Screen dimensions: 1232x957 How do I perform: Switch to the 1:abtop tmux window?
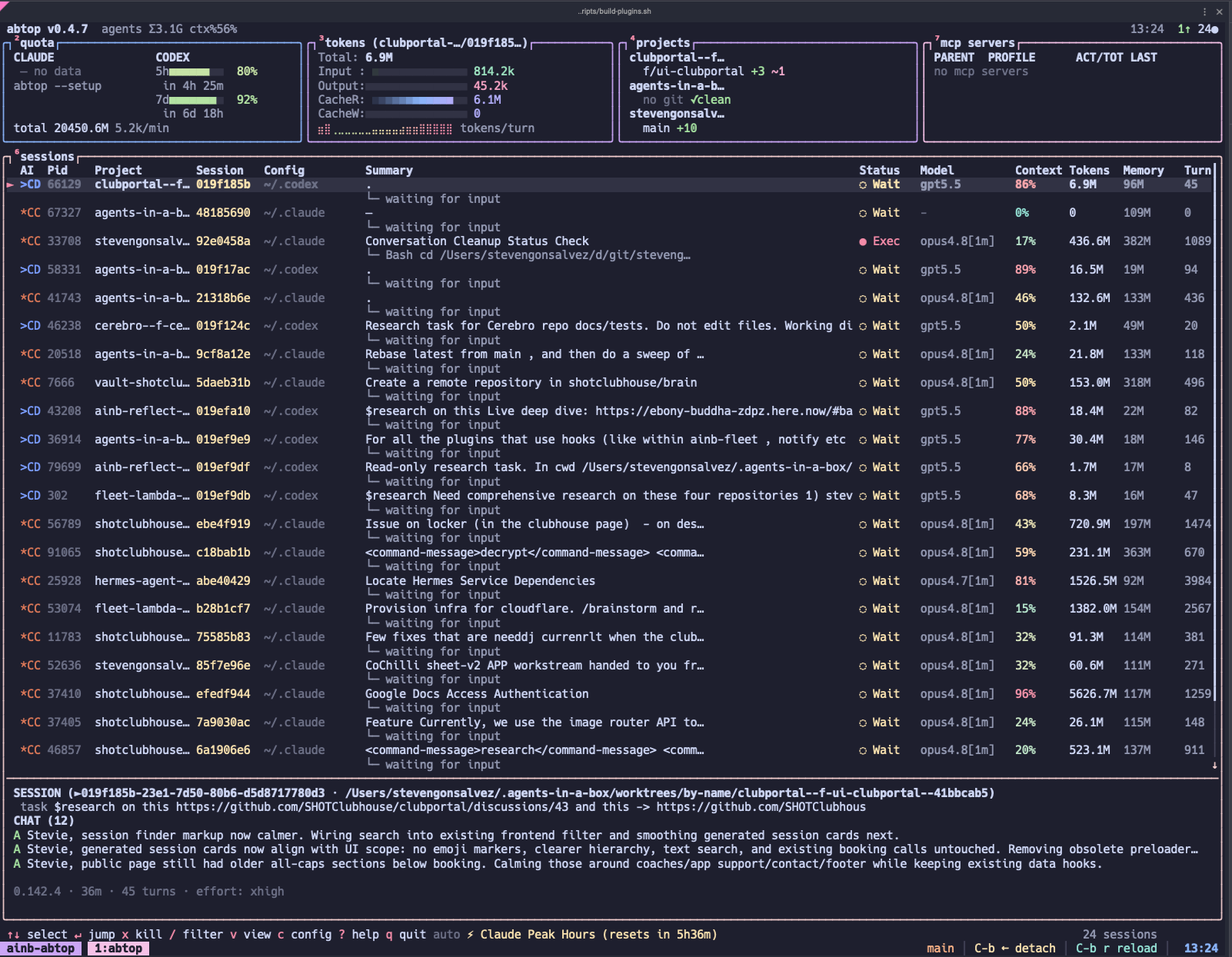[x=118, y=949]
